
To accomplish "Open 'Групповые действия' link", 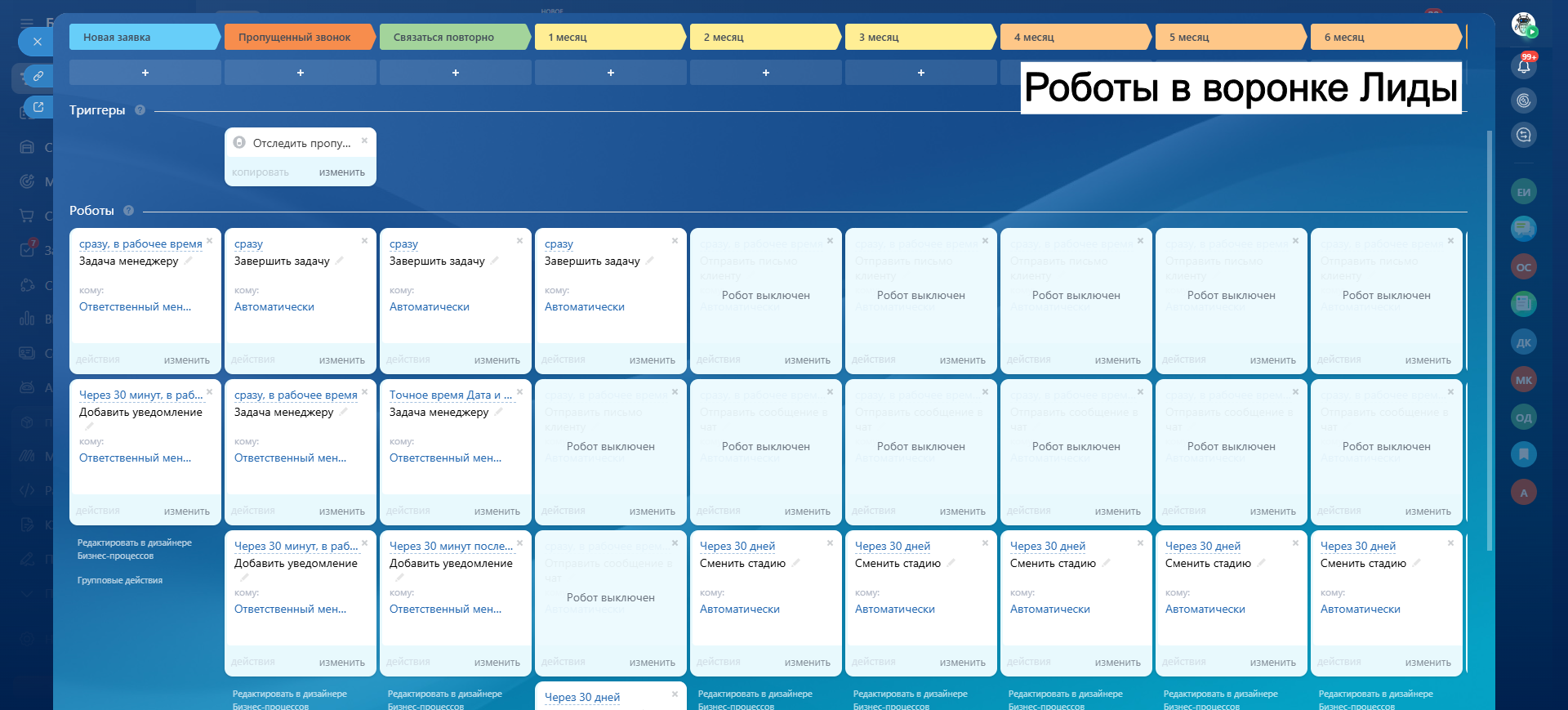I will coord(120,580).
